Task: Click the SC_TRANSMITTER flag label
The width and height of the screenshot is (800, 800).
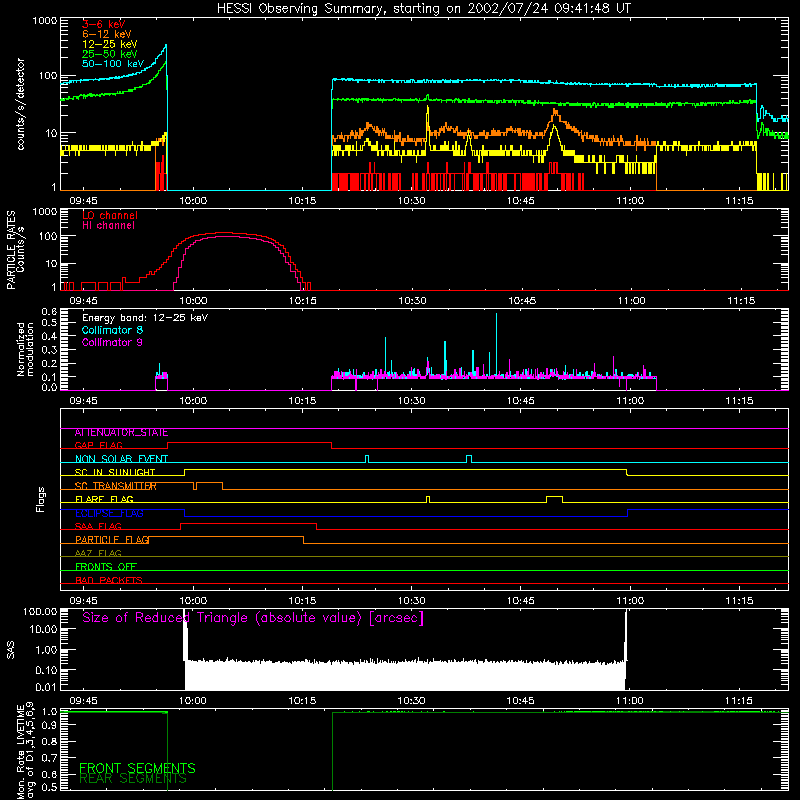Action: 116,486
